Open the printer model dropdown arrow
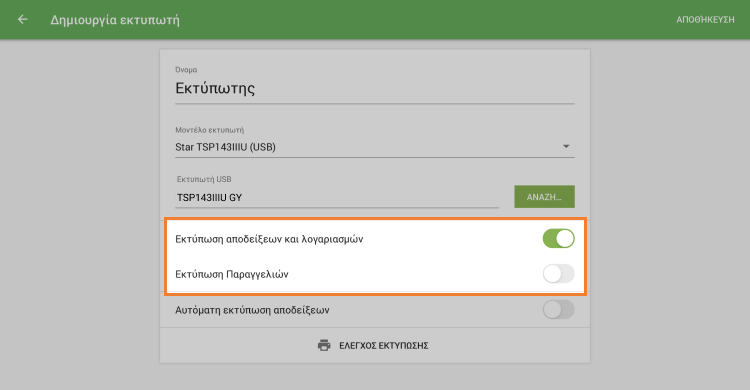Viewport: 750px width, 390px height. pos(566,146)
